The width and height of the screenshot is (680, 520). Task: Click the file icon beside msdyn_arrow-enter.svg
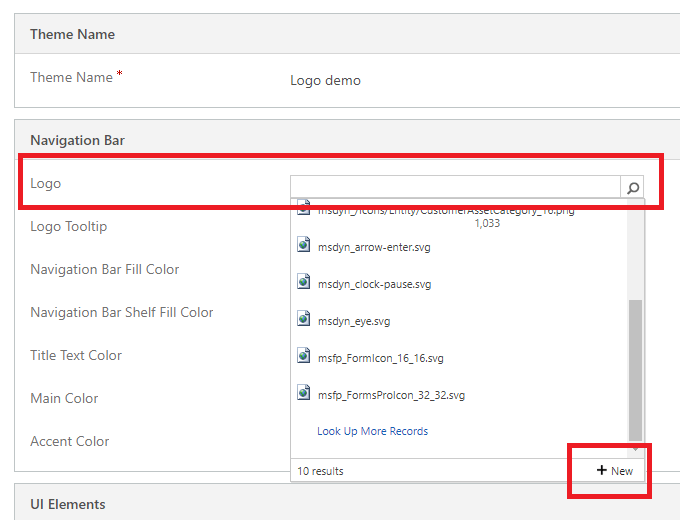305,246
